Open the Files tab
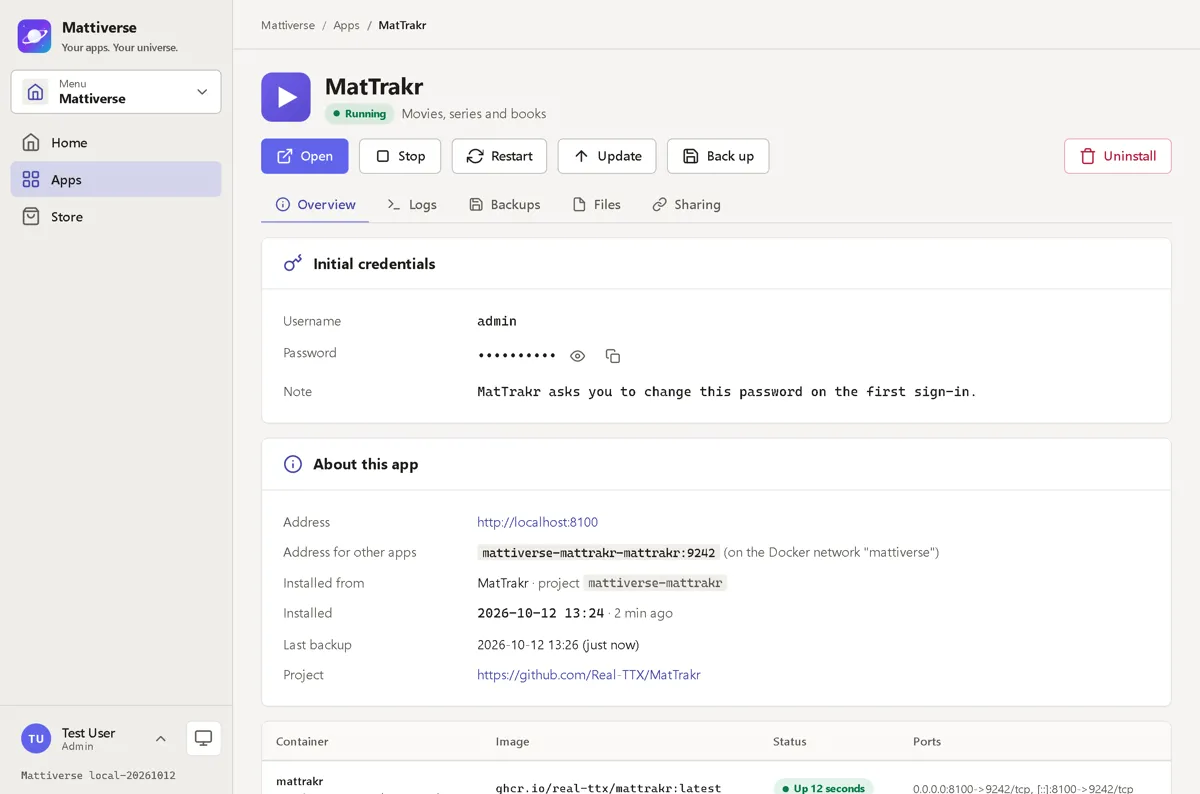The height and width of the screenshot is (794, 1200). coord(596,205)
